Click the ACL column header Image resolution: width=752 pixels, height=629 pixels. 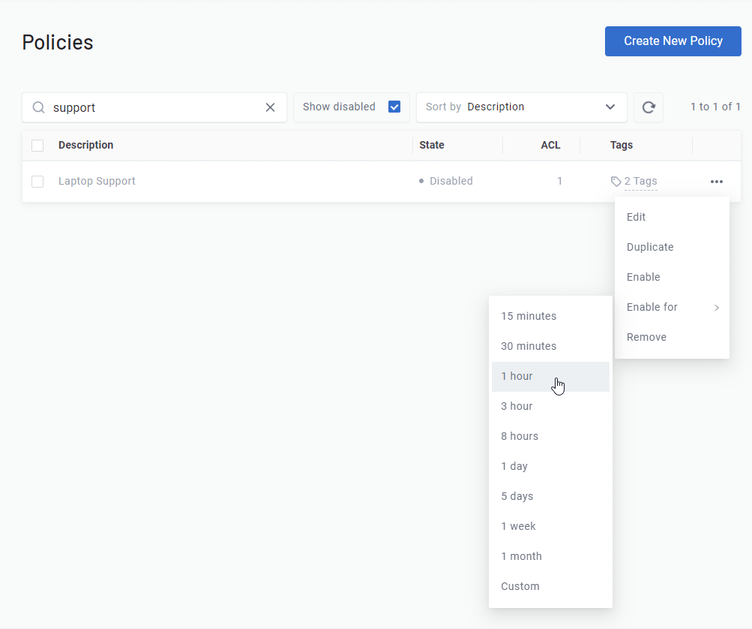[x=551, y=145]
